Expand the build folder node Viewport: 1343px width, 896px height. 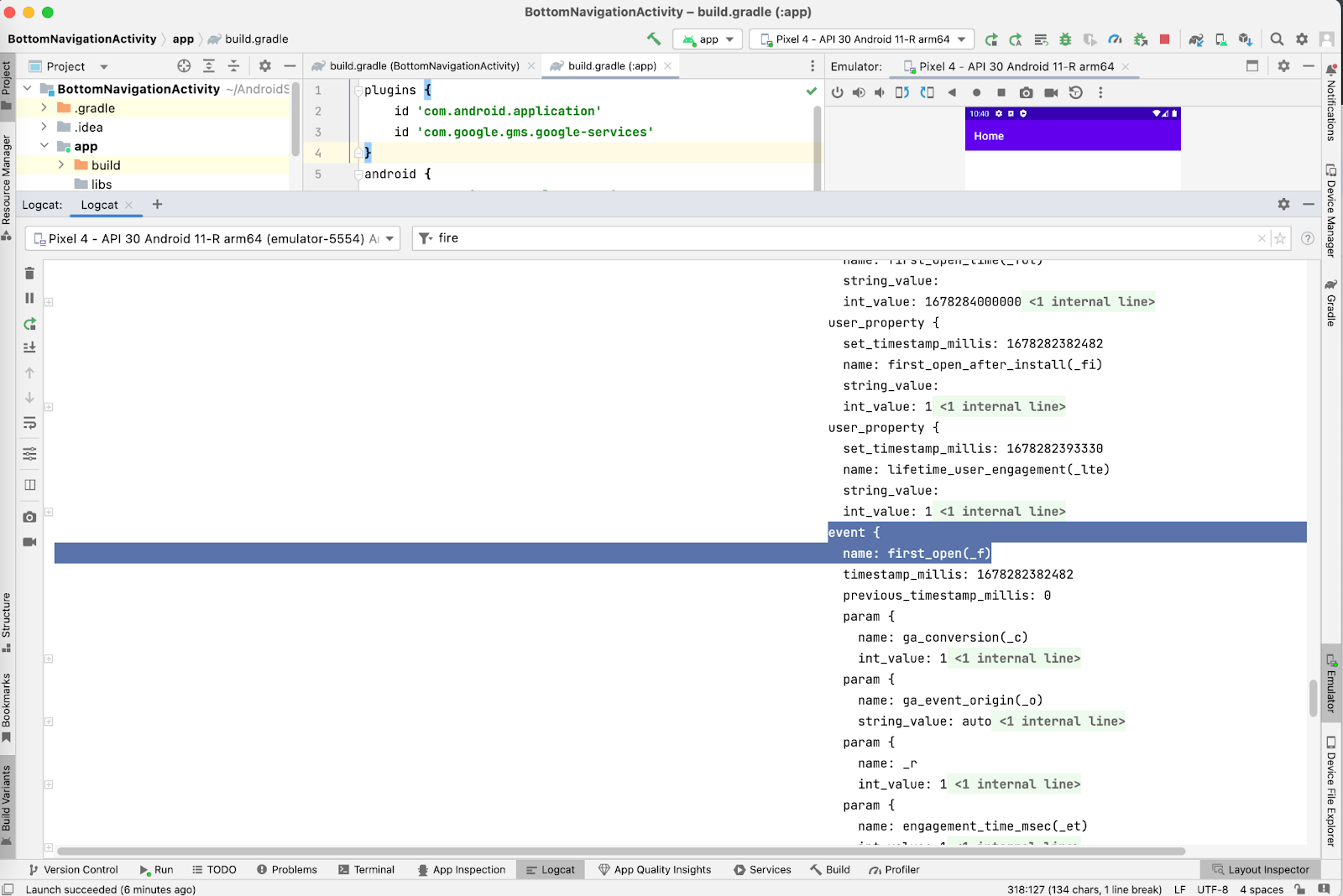coord(61,165)
